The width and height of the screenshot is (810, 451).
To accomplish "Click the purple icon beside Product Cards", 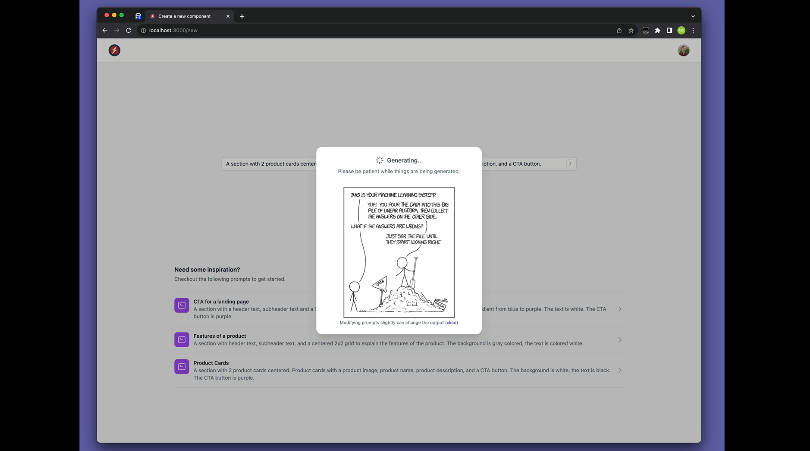I will click(x=181, y=366).
